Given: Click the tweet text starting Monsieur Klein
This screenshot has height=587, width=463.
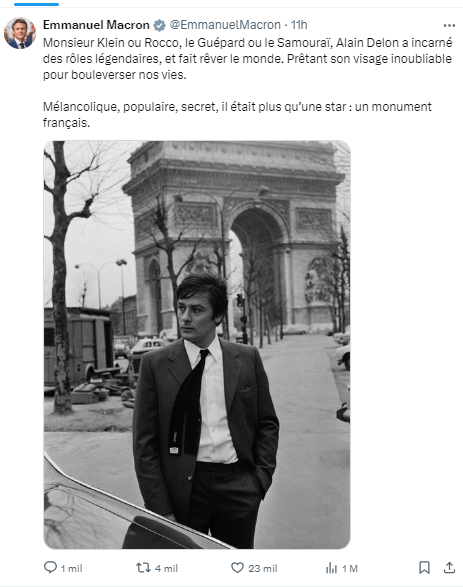Looking at the screenshot, I should coord(247,58).
